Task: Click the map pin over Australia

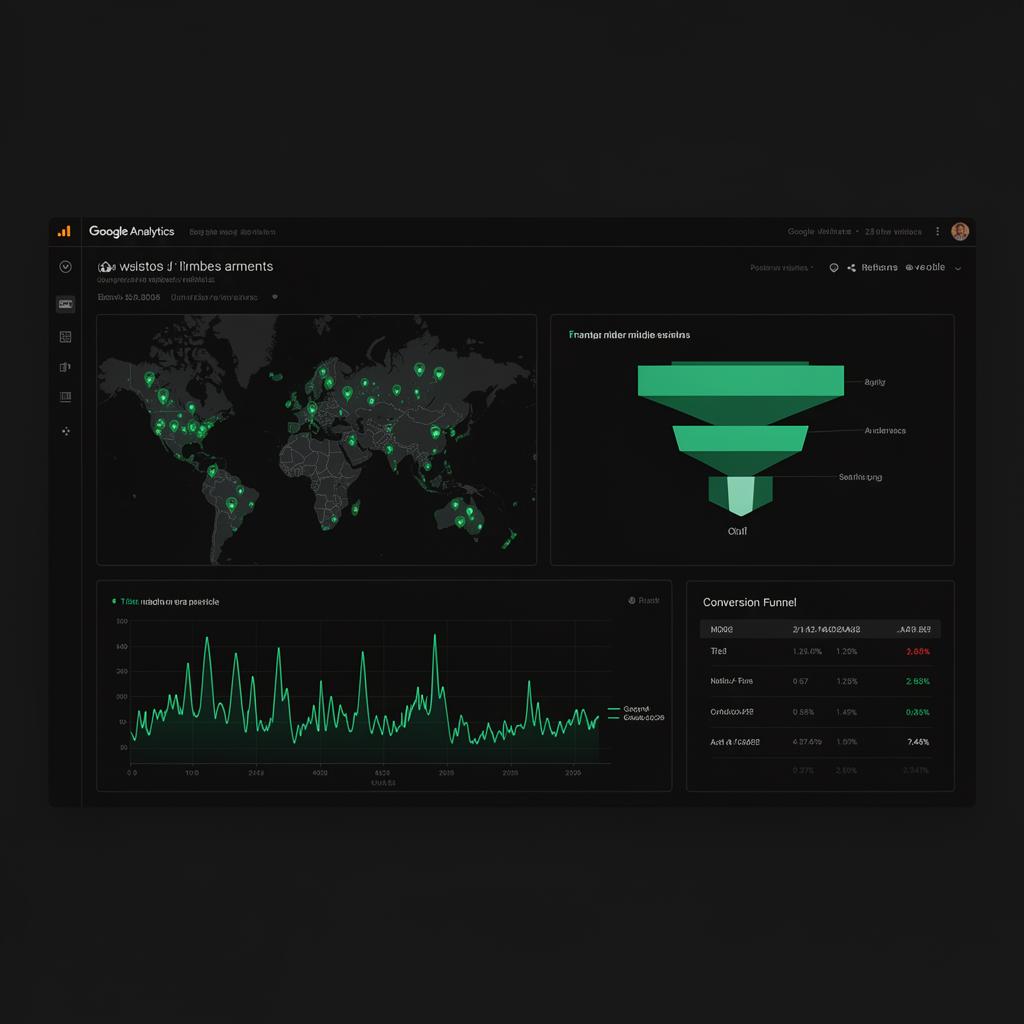Action: pos(460,521)
